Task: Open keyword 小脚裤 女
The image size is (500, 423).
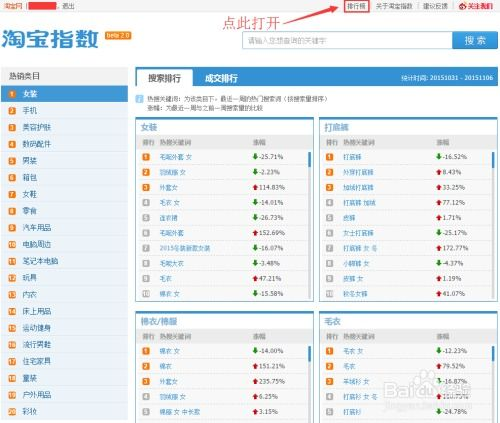Action: tap(356, 263)
